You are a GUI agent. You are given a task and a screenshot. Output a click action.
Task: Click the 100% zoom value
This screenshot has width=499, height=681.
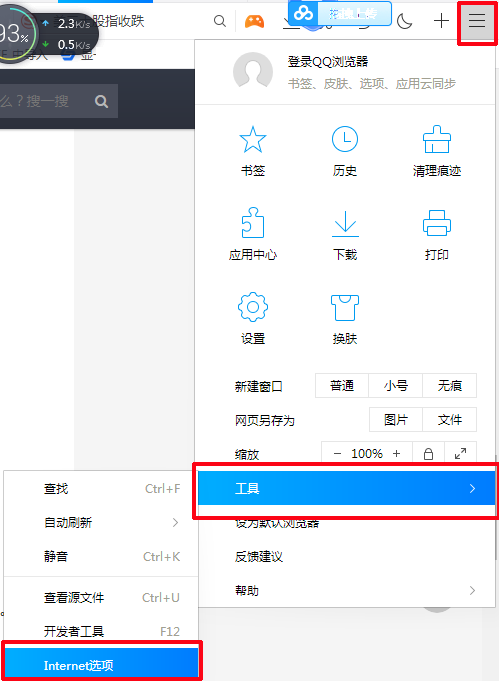point(367,453)
